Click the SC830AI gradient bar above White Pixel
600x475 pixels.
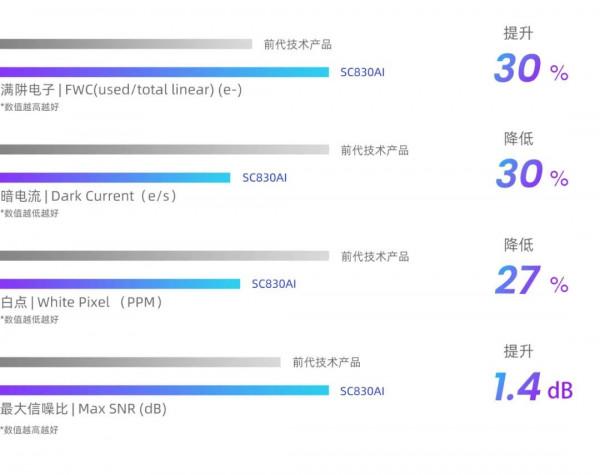[x=120, y=283]
